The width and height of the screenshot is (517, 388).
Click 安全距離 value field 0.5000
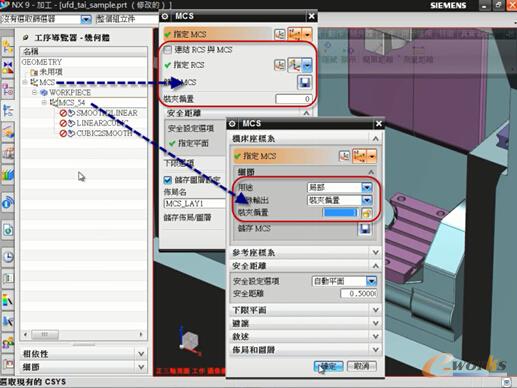point(359,294)
